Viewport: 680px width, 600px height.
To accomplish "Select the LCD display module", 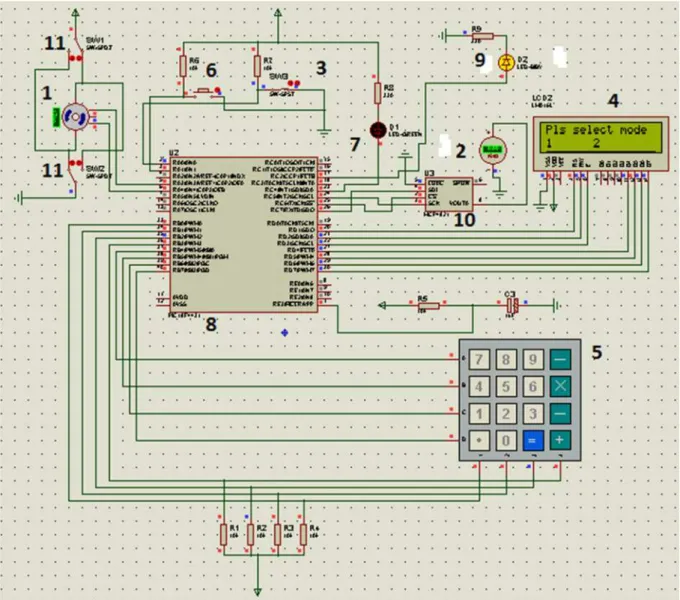I will coord(601,143).
